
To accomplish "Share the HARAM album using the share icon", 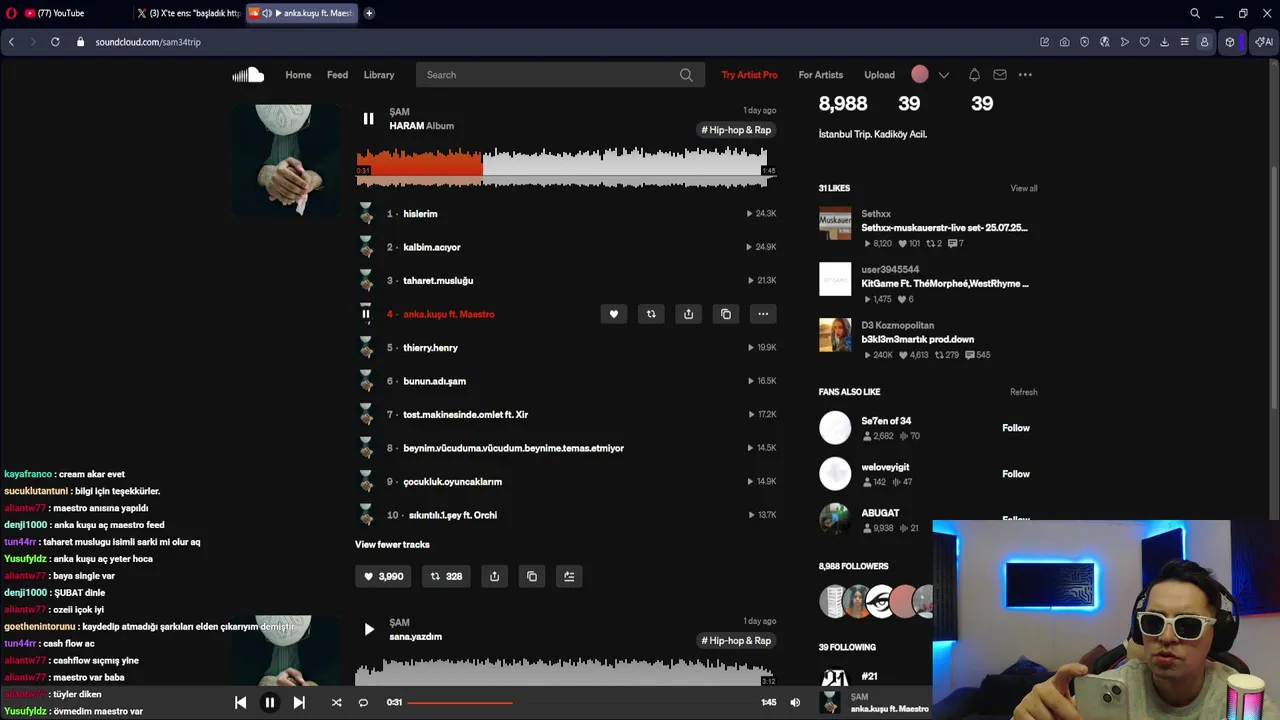I will coord(494,576).
